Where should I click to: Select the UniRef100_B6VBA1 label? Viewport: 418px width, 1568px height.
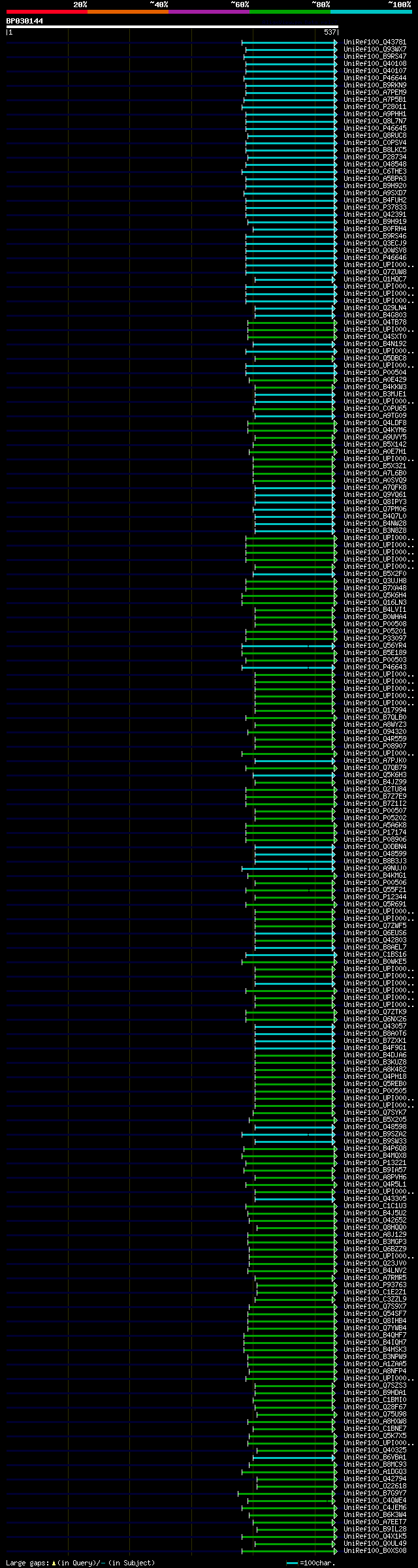pos(375,1458)
